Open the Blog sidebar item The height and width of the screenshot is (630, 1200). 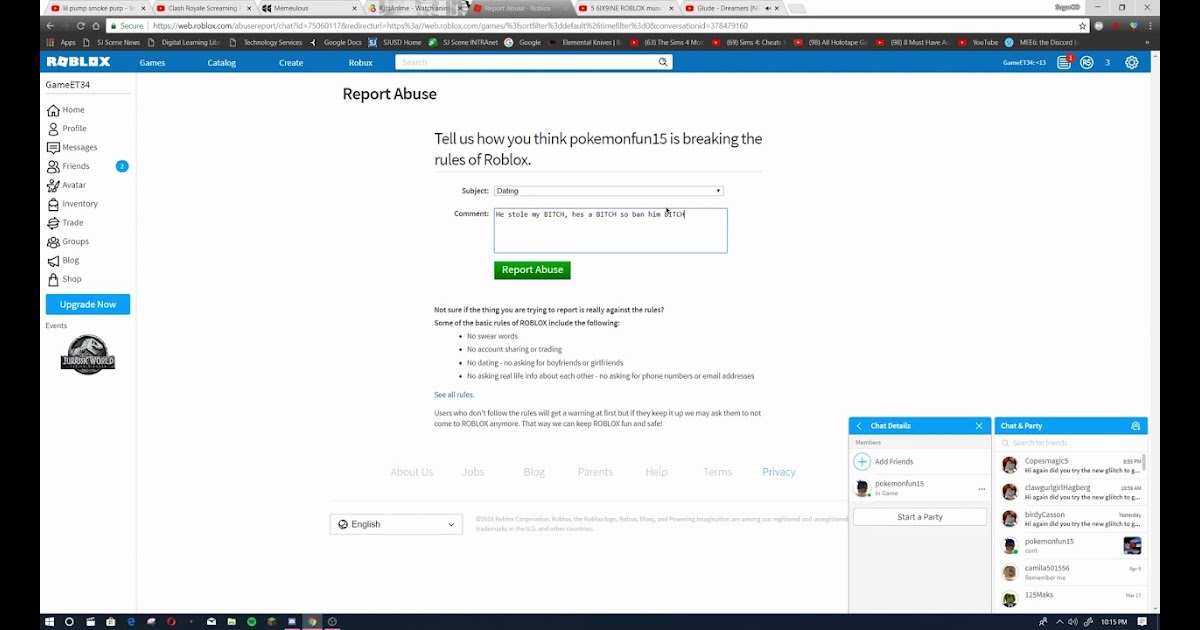coord(63,261)
